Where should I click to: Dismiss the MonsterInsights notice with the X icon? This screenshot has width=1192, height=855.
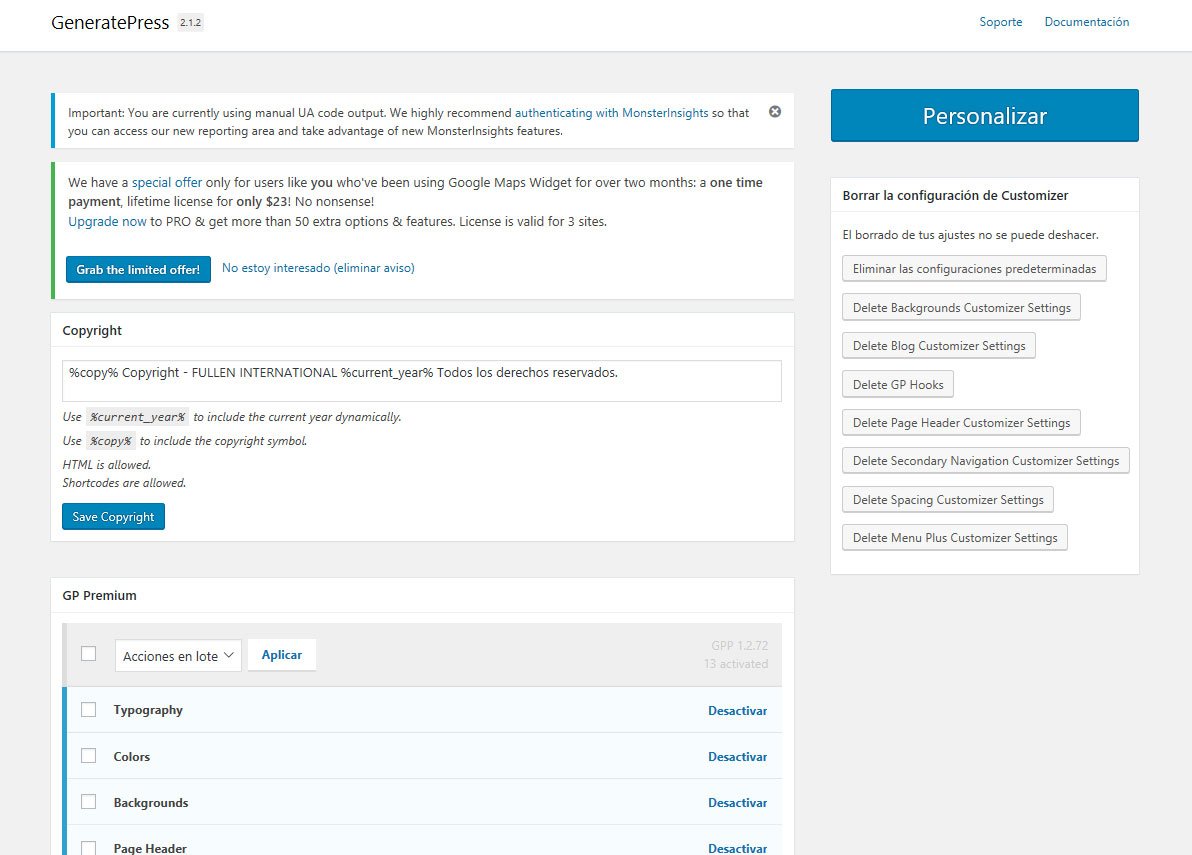775,112
